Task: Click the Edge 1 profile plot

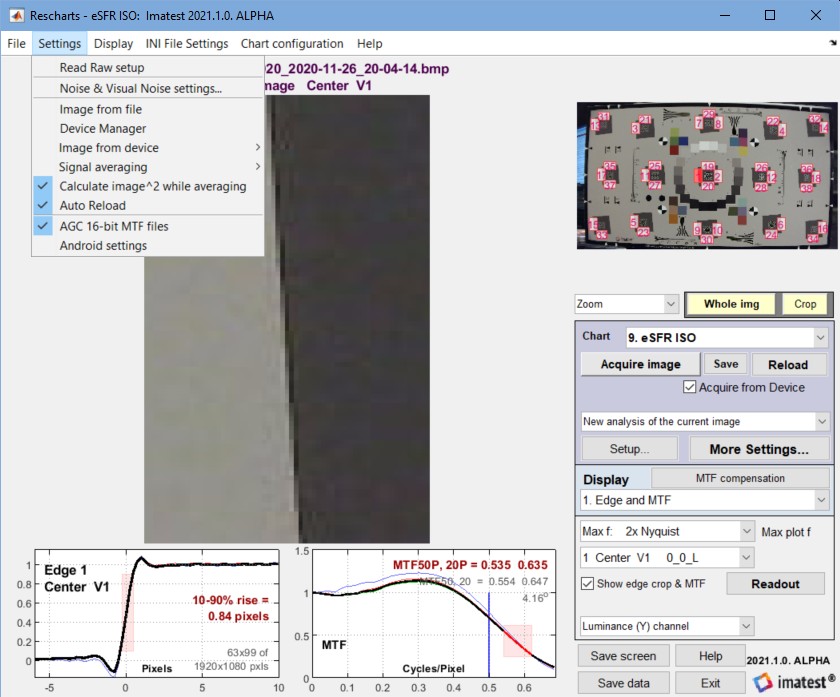Action: click(156, 613)
